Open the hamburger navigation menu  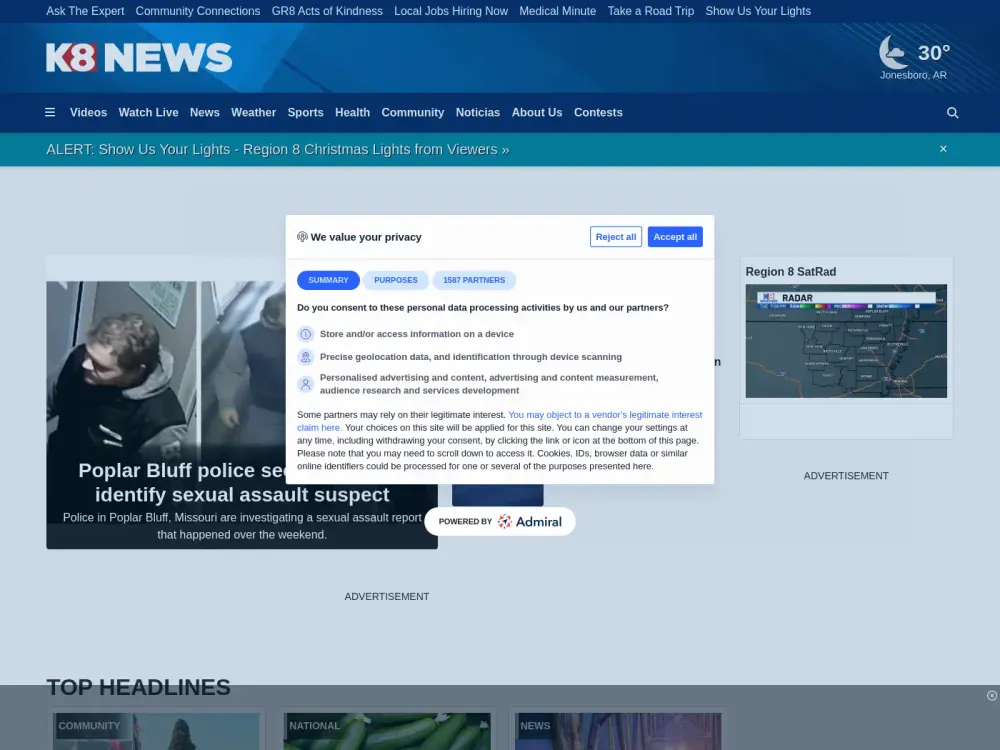pos(50,113)
